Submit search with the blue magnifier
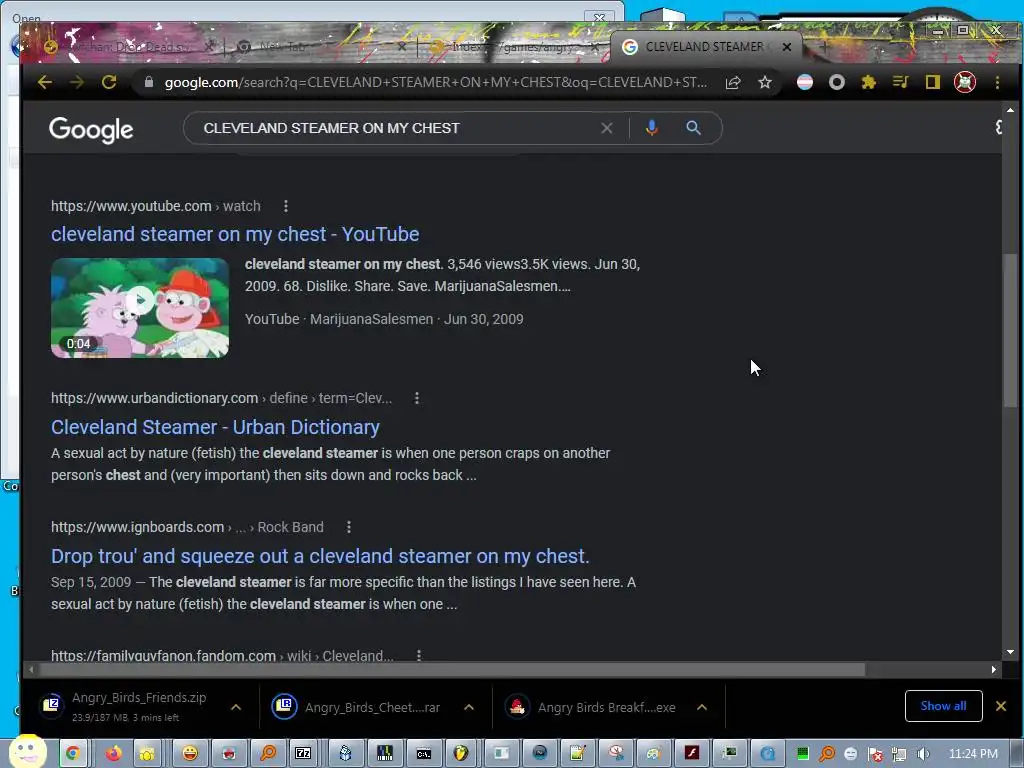The image size is (1024, 768). tap(693, 128)
